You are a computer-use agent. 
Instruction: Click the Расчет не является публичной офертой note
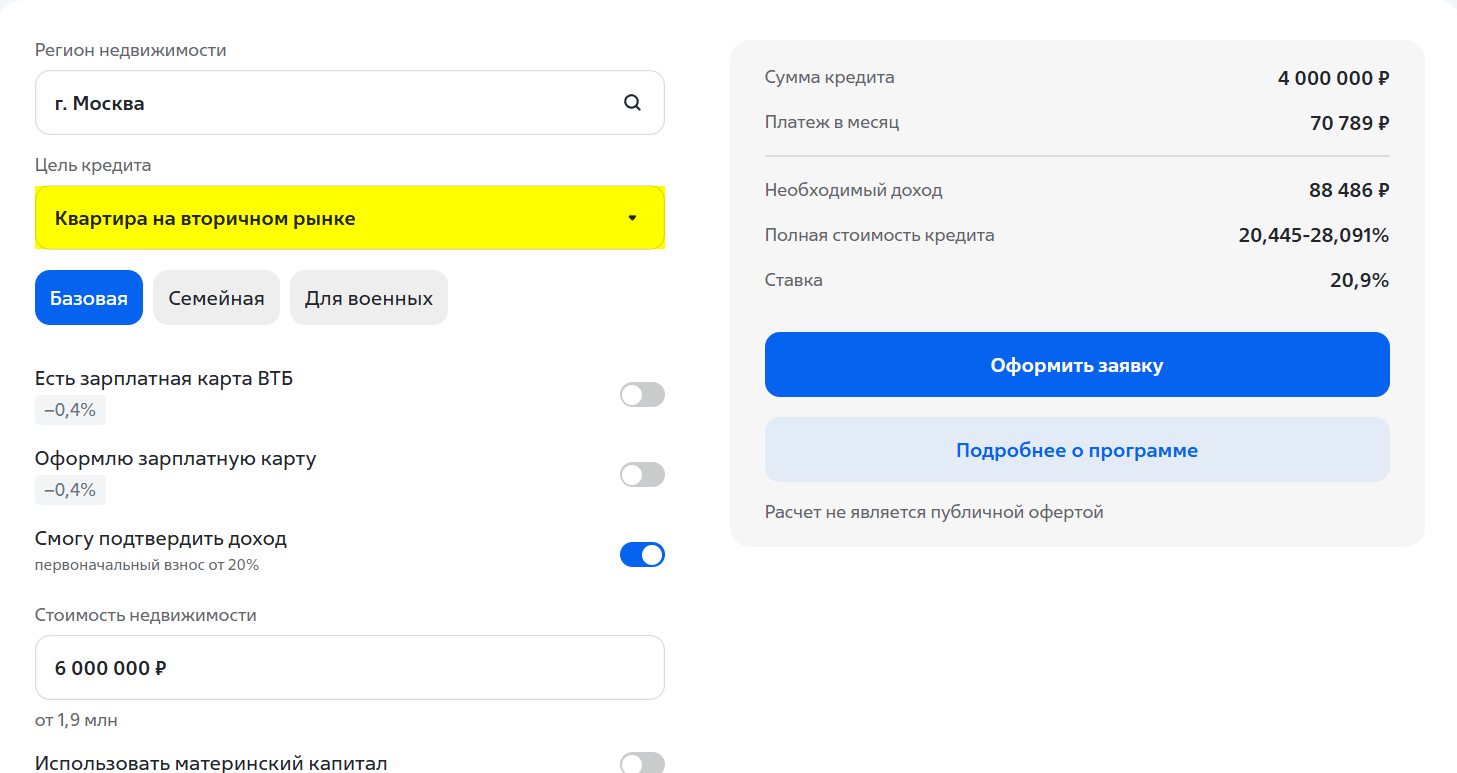click(934, 513)
